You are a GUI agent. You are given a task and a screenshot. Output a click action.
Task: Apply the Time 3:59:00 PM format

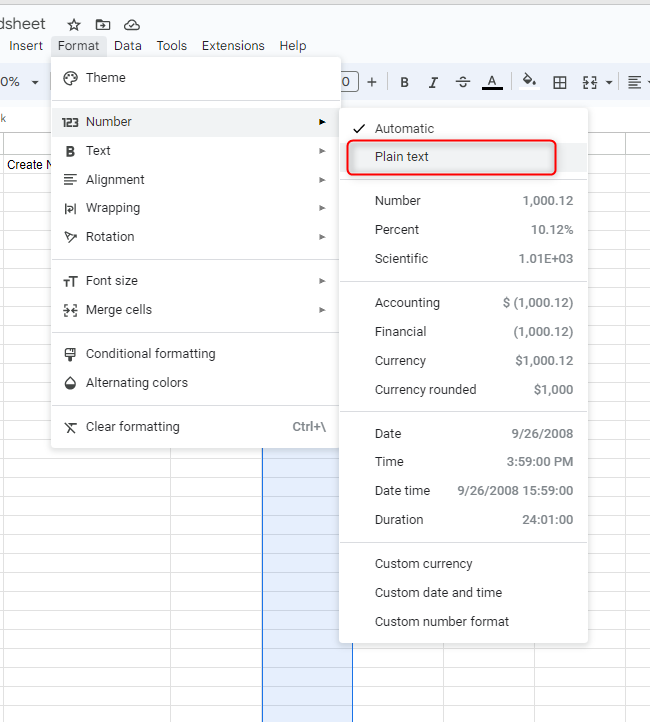[464, 462]
